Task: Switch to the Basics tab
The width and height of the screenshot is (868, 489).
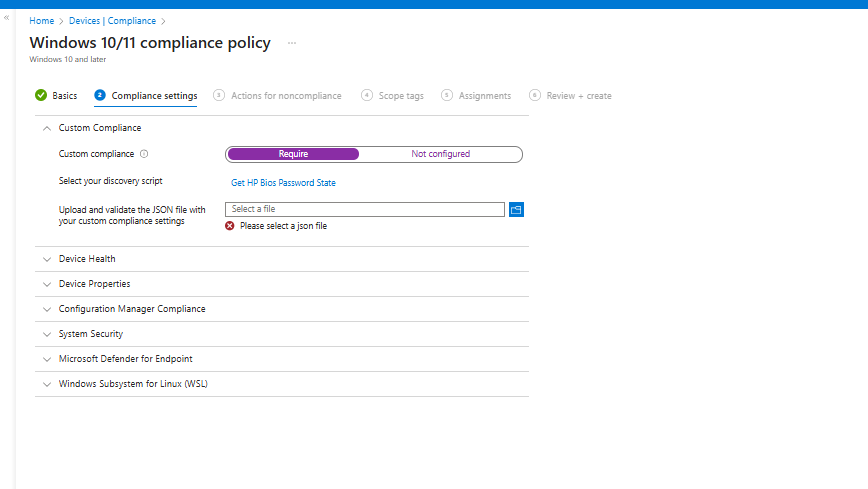Action: [64, 96]
